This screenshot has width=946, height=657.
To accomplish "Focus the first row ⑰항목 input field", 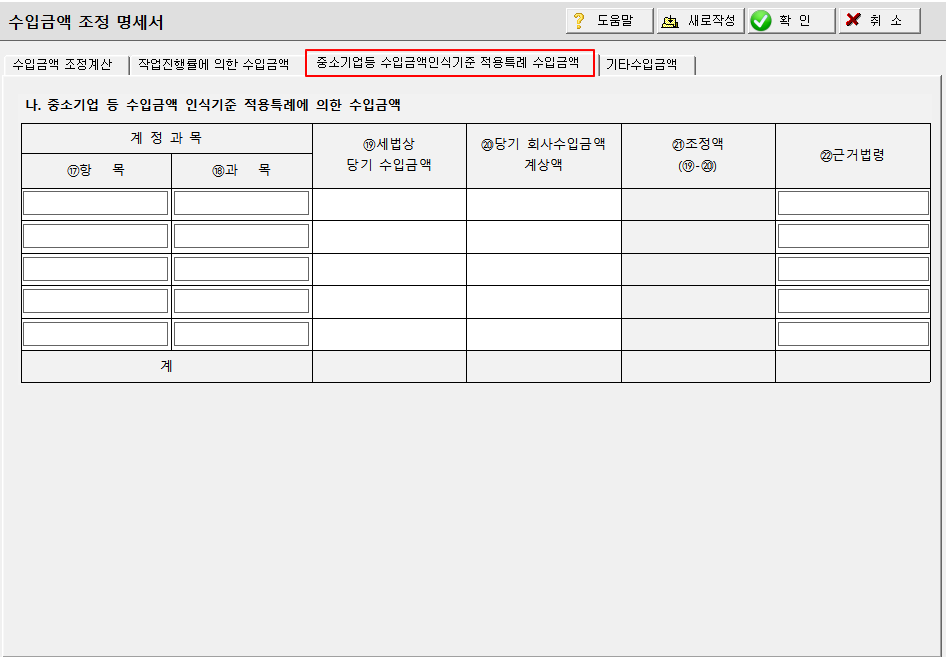I will (95, 203).
